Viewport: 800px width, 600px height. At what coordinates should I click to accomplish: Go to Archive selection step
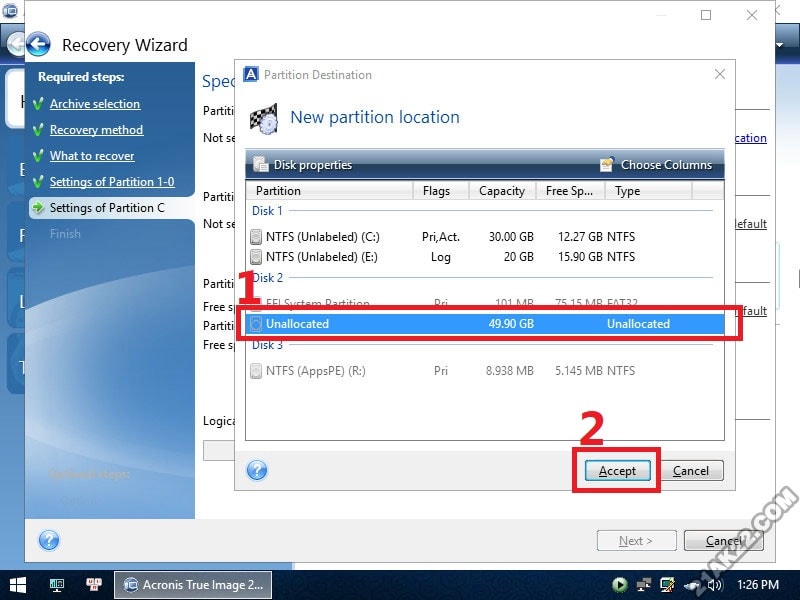pyautogui.click(x=95, y=104)
